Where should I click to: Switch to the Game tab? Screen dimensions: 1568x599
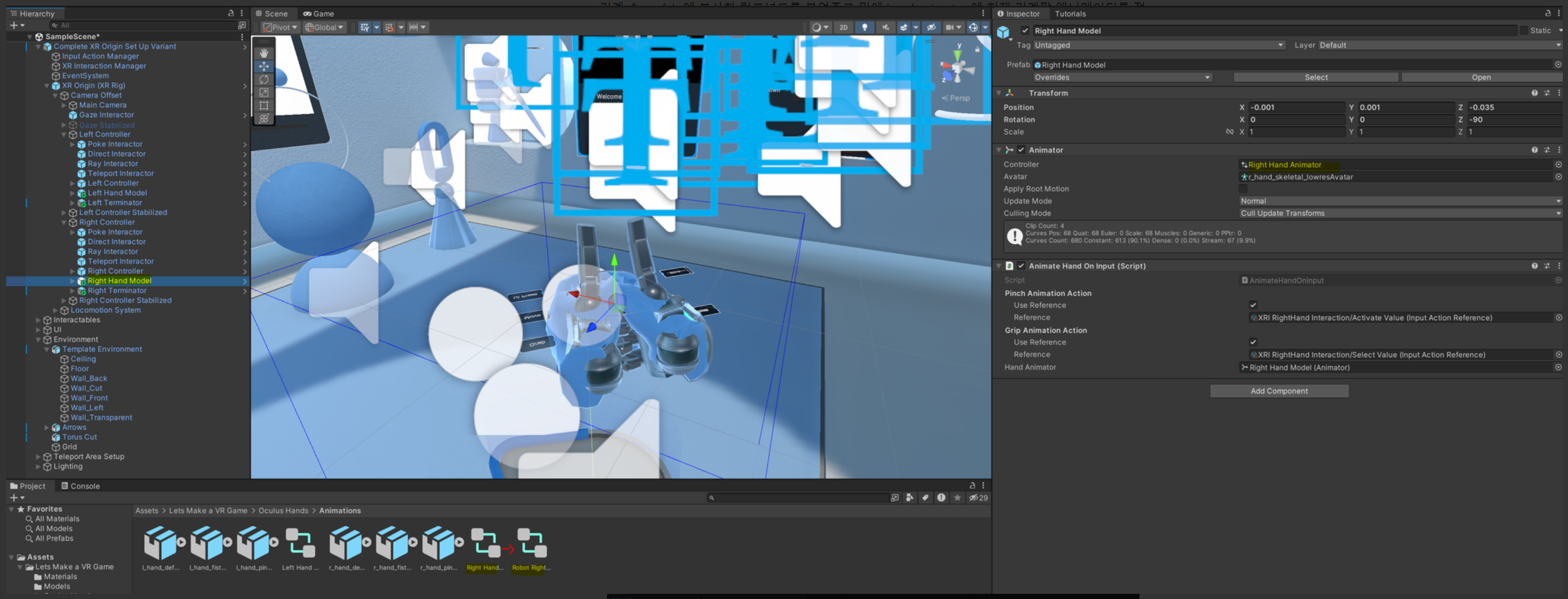(x=319, y=13)
